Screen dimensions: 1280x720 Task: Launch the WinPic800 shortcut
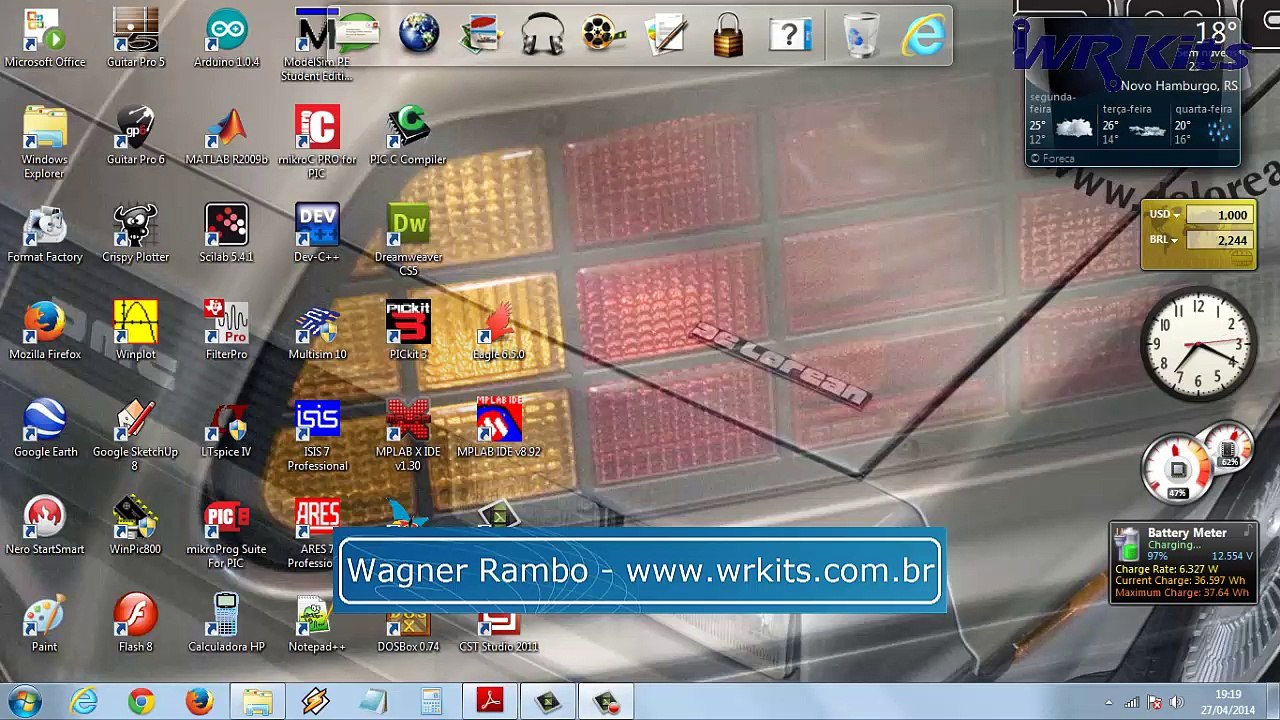pyautogui.click(x=136, y=525)
